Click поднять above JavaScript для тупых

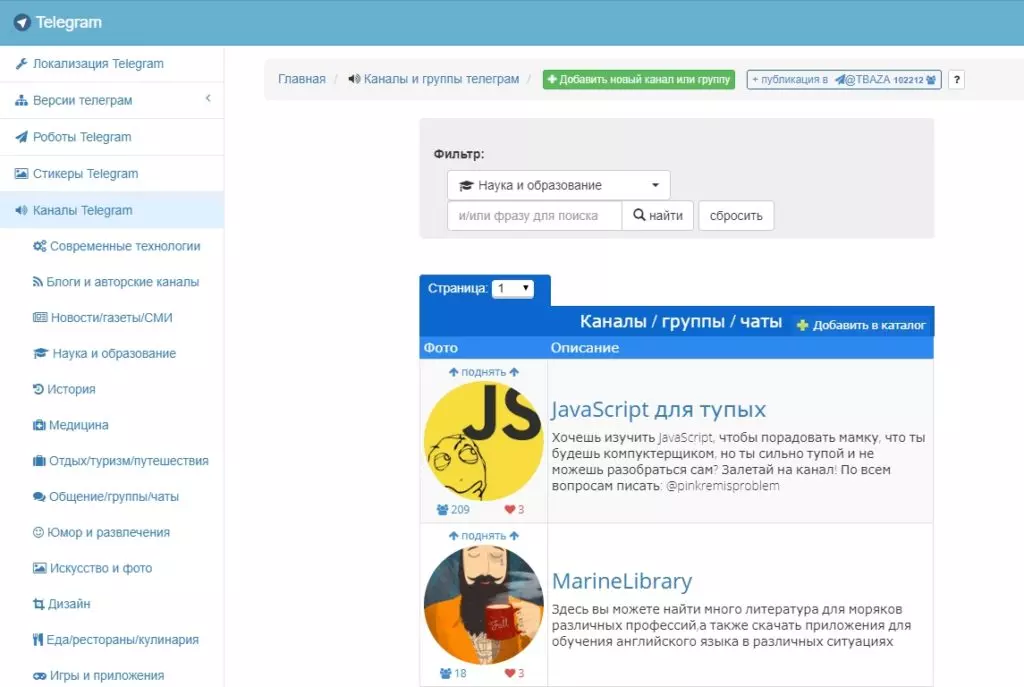point(484,372)
